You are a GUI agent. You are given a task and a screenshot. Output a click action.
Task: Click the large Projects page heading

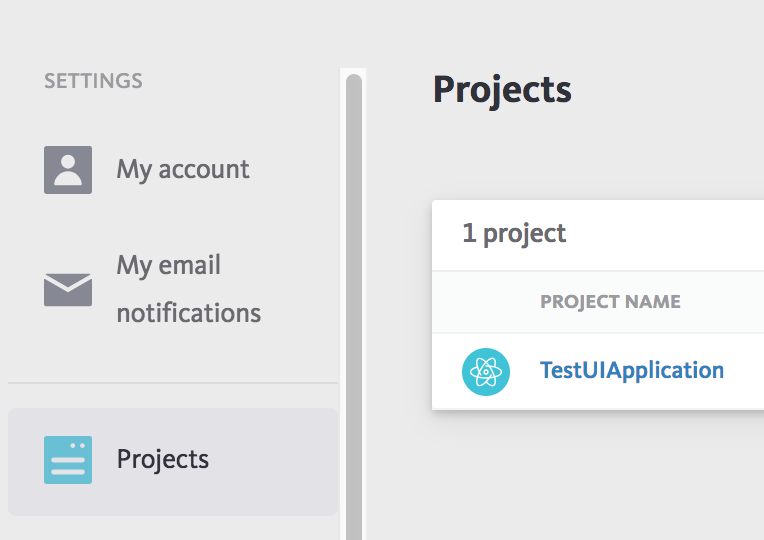[502, 90]
